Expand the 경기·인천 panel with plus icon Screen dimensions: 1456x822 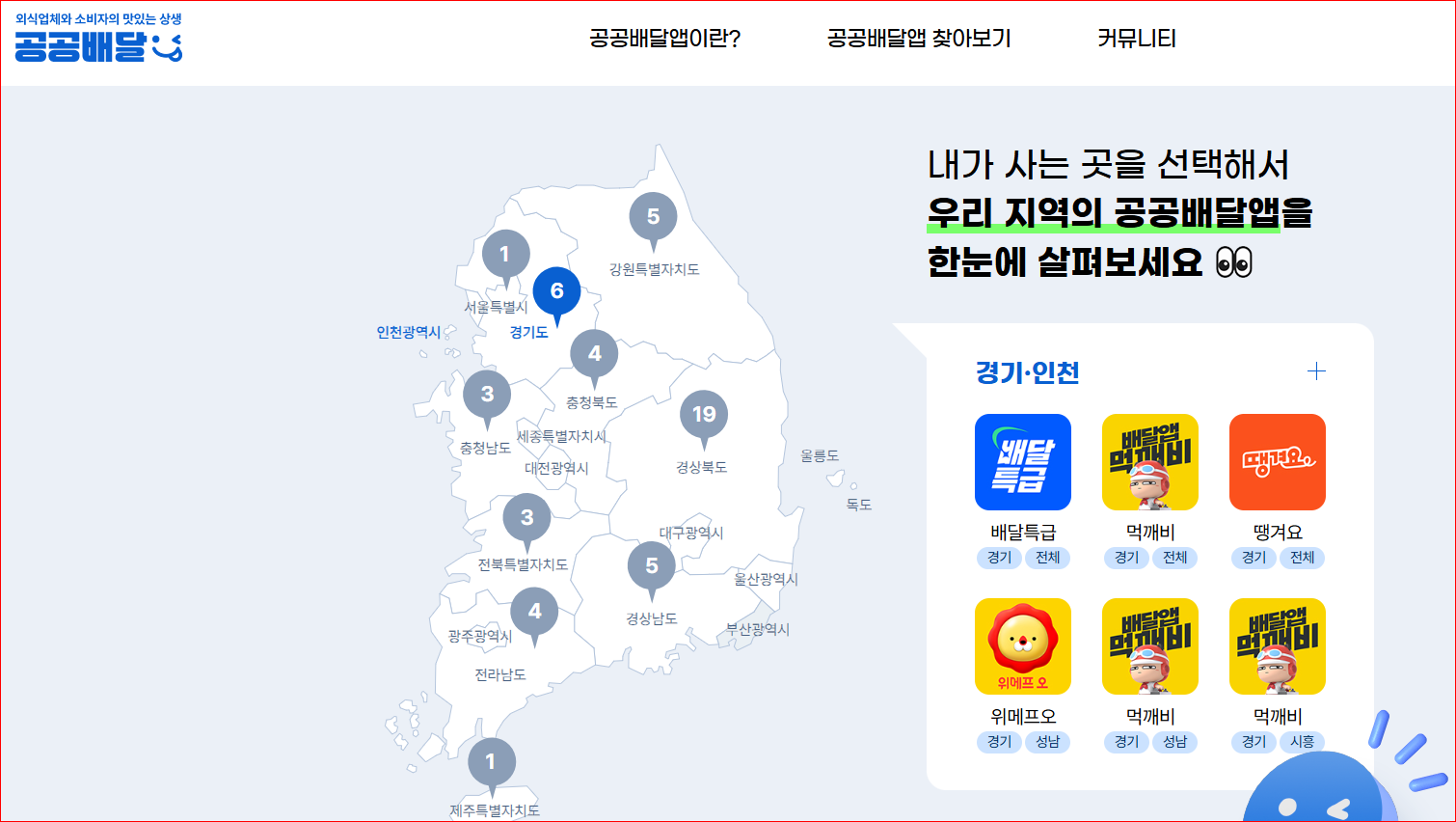tap(1317, 370)
